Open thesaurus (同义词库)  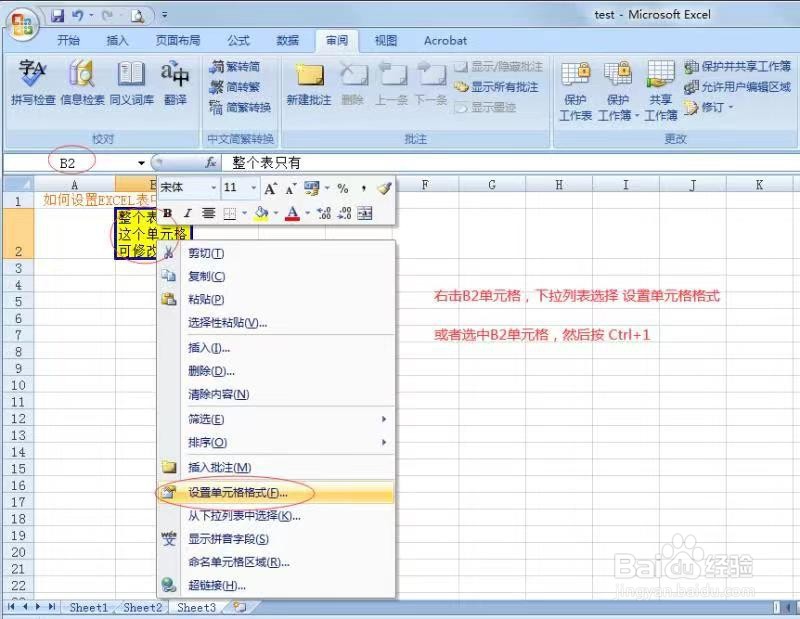(x=132, y=82)
